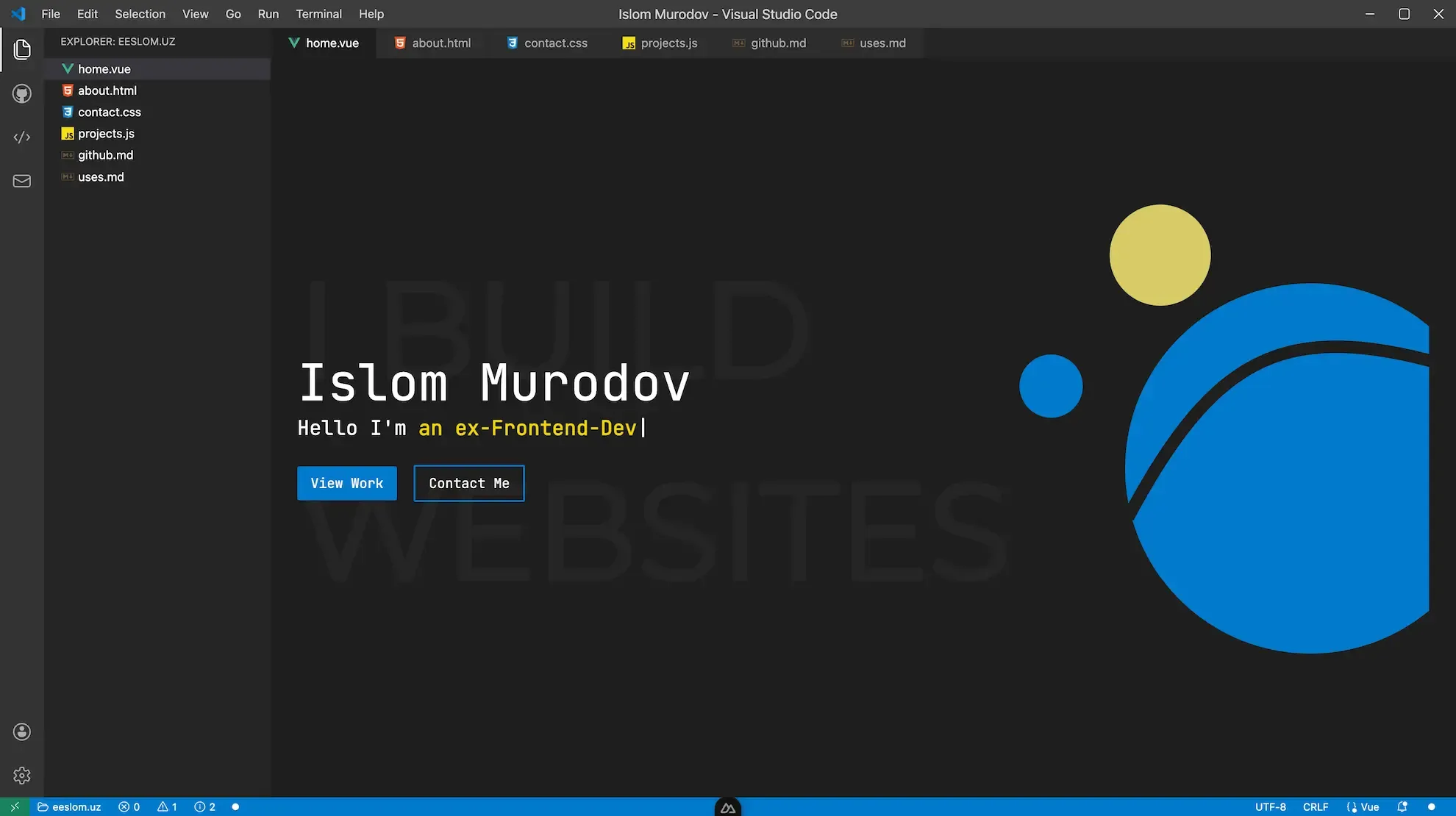Select the GitHub icon in the sidebar

click(x=22, y=93)
